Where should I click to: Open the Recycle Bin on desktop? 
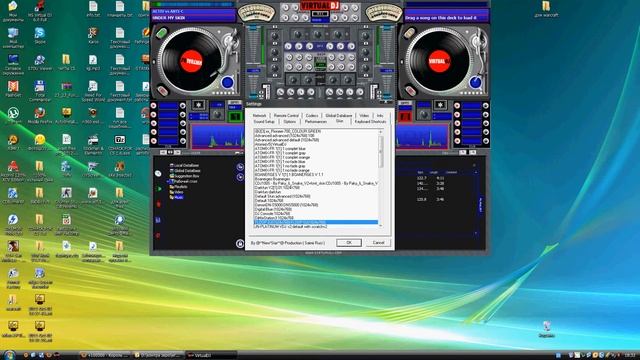546,329
